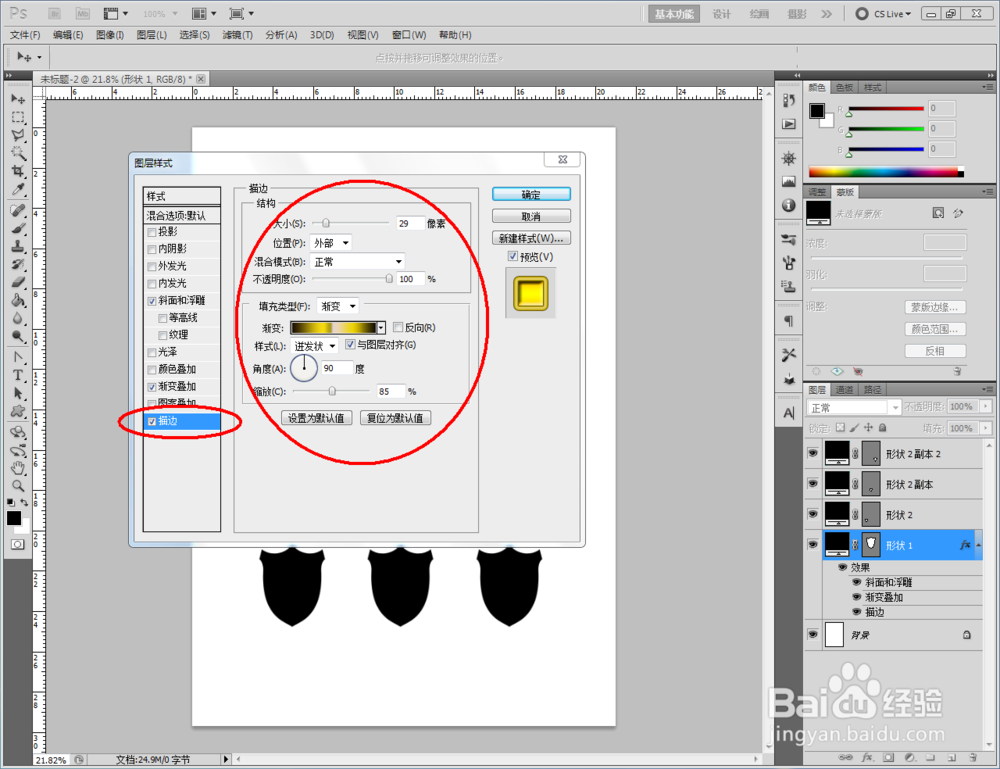Screen dimensions: 1000x769
Task: Click the stroke gradient color bar
Action: pos(334,328)
